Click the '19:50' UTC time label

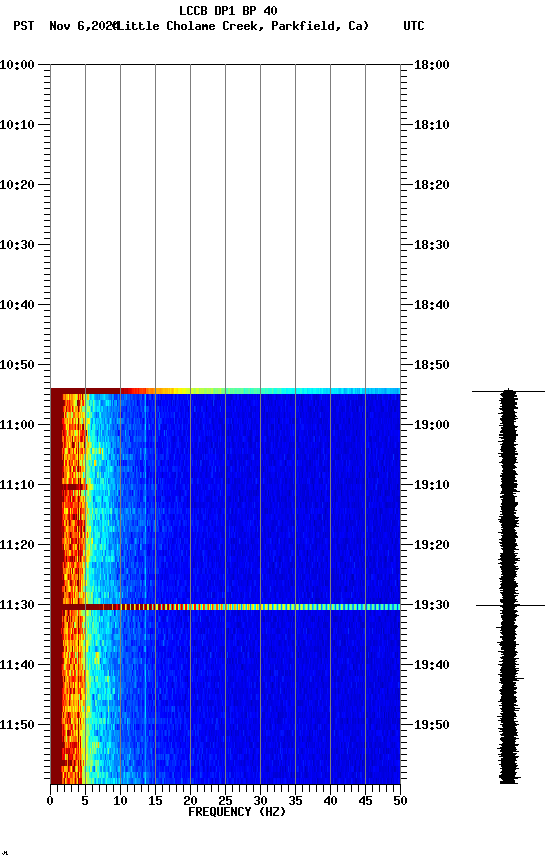pyautogui.click(x=432, y=725)
